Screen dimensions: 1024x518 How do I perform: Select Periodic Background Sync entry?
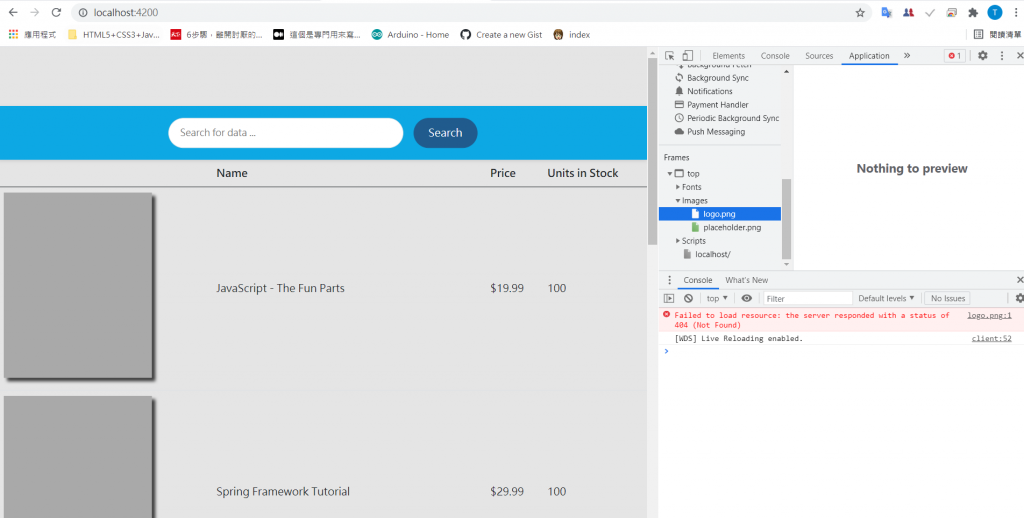(x=733, y=118)
